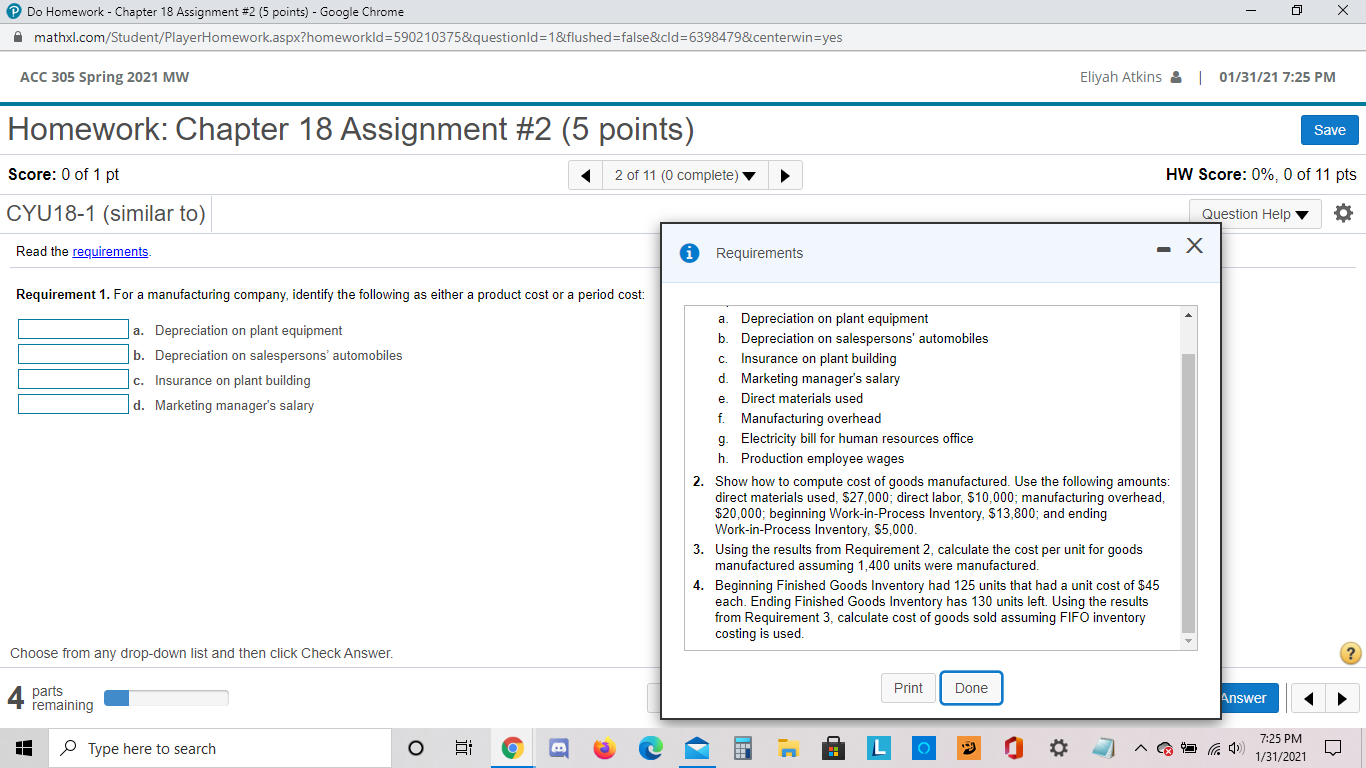Viewport: 1366px width, 768px height.
Task: Click Done to close the Requirements dialog
Action: (x=971, y=688)
